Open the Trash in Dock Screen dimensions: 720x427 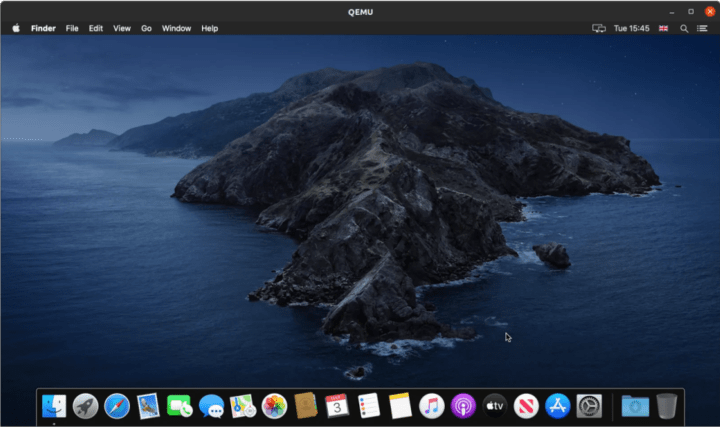[667, 406]
